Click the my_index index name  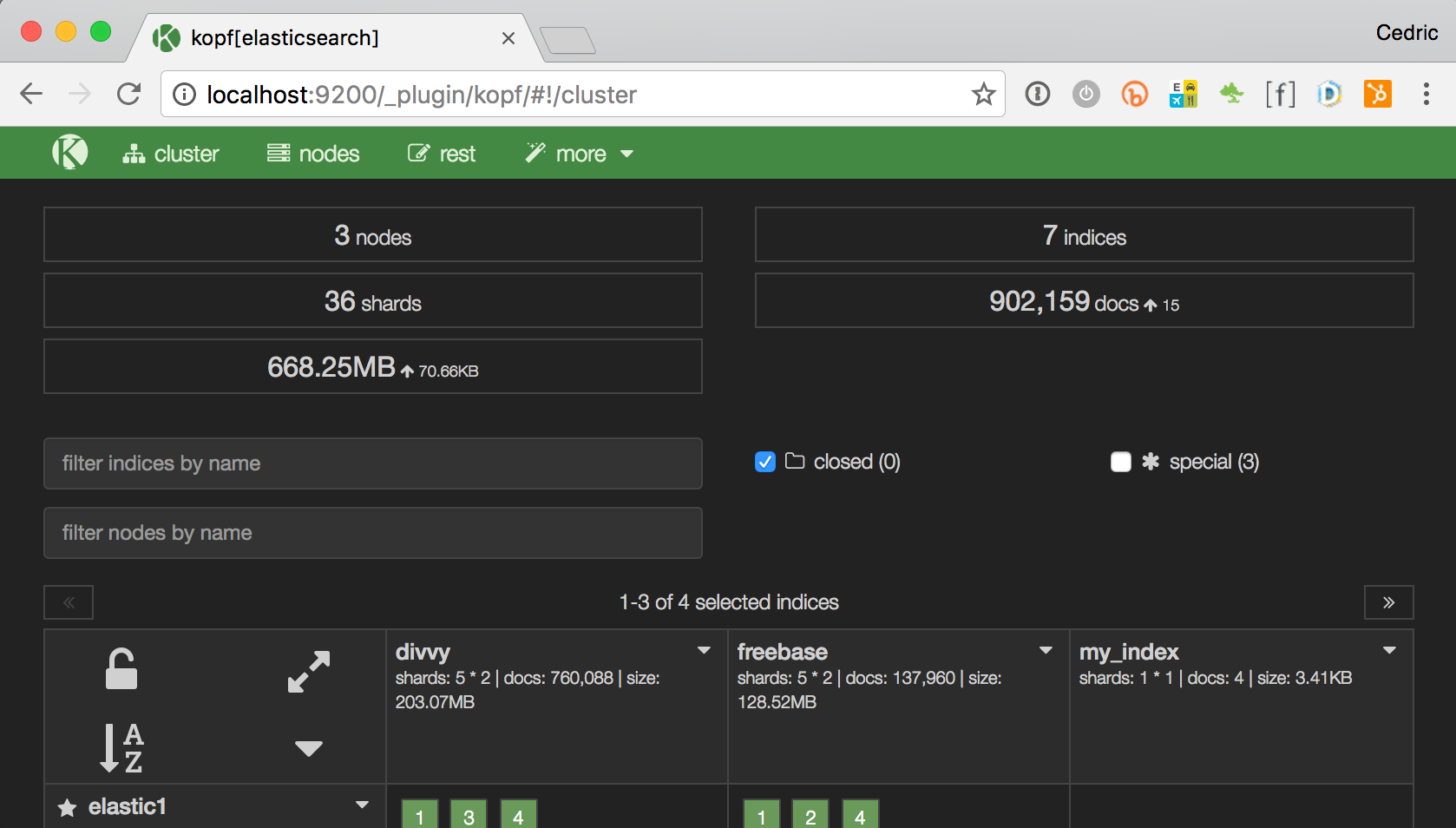(1128, 652)
